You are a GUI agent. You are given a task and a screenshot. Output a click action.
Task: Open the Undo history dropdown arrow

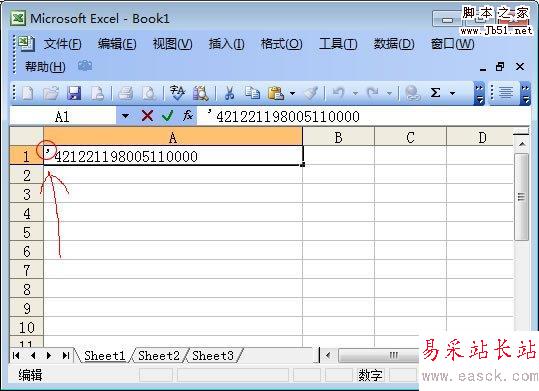[x=355, y=93]
